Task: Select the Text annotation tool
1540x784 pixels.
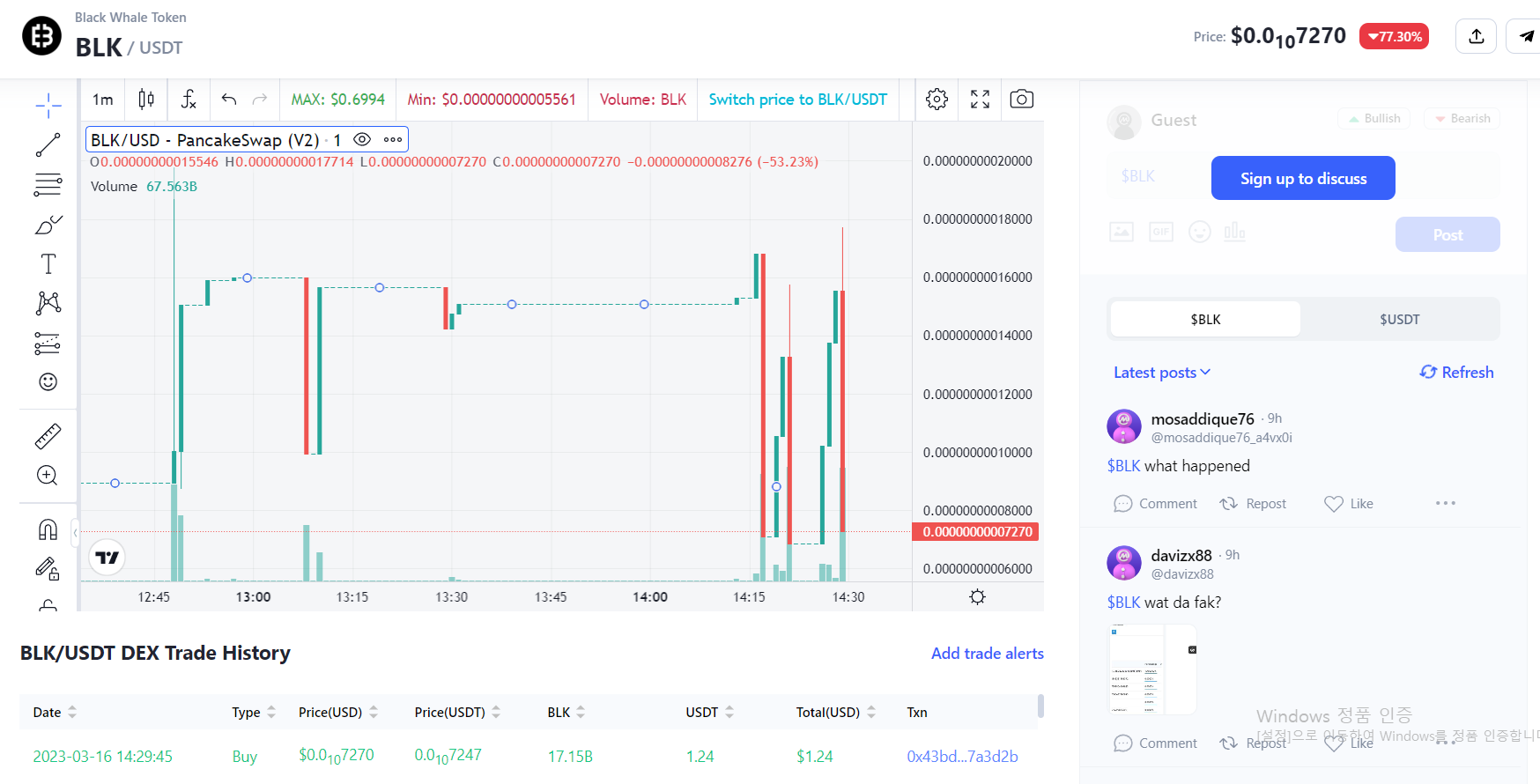Action: 48,264
